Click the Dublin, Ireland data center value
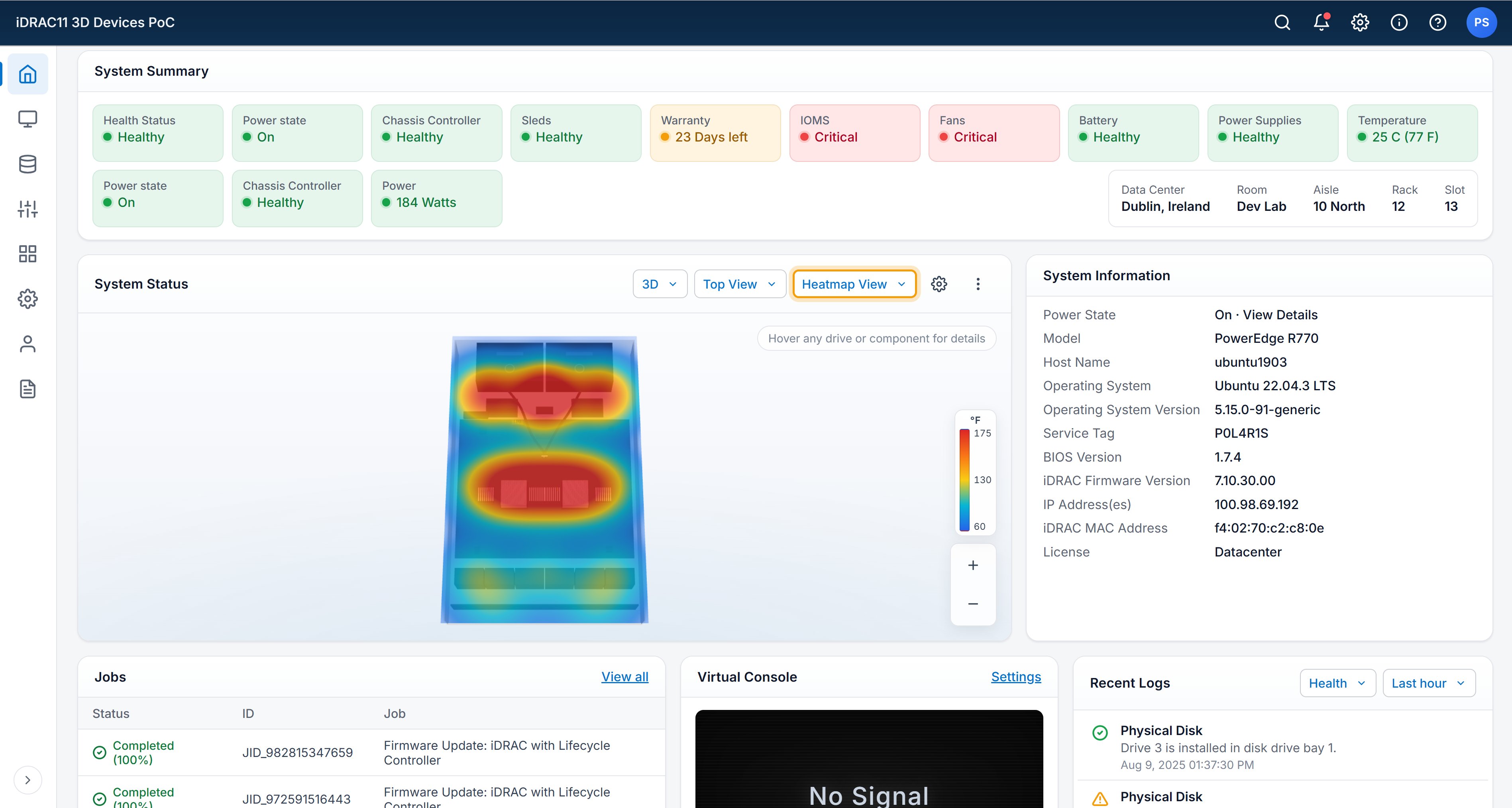The image size is (1512, 808). tap(1166, 206)
